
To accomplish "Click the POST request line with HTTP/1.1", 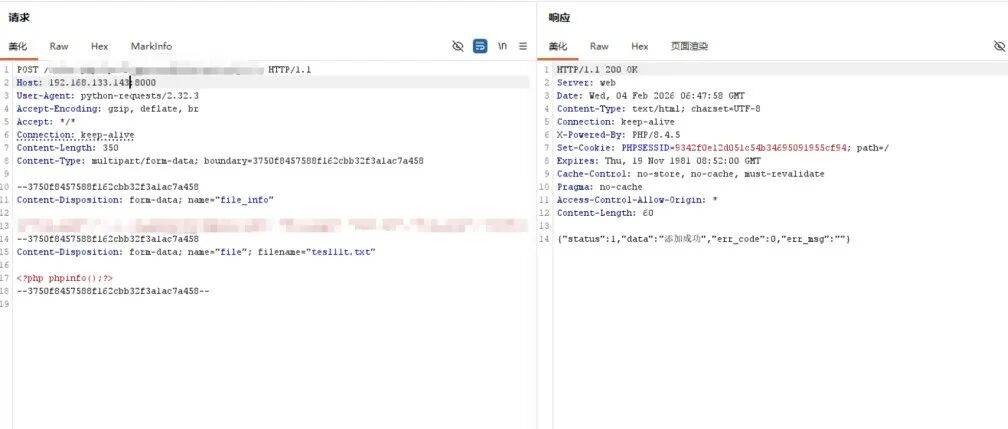I will pos(164,69).
